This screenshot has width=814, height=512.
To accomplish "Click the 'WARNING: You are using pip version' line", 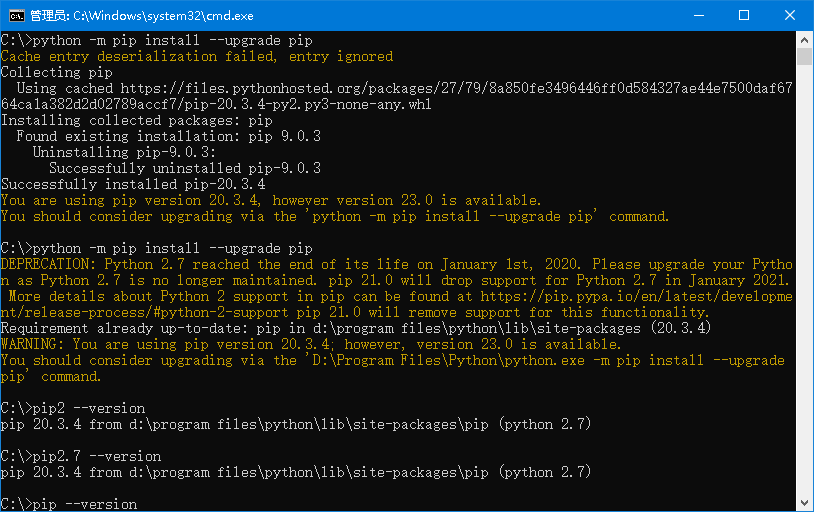I will tap(311, 344).
